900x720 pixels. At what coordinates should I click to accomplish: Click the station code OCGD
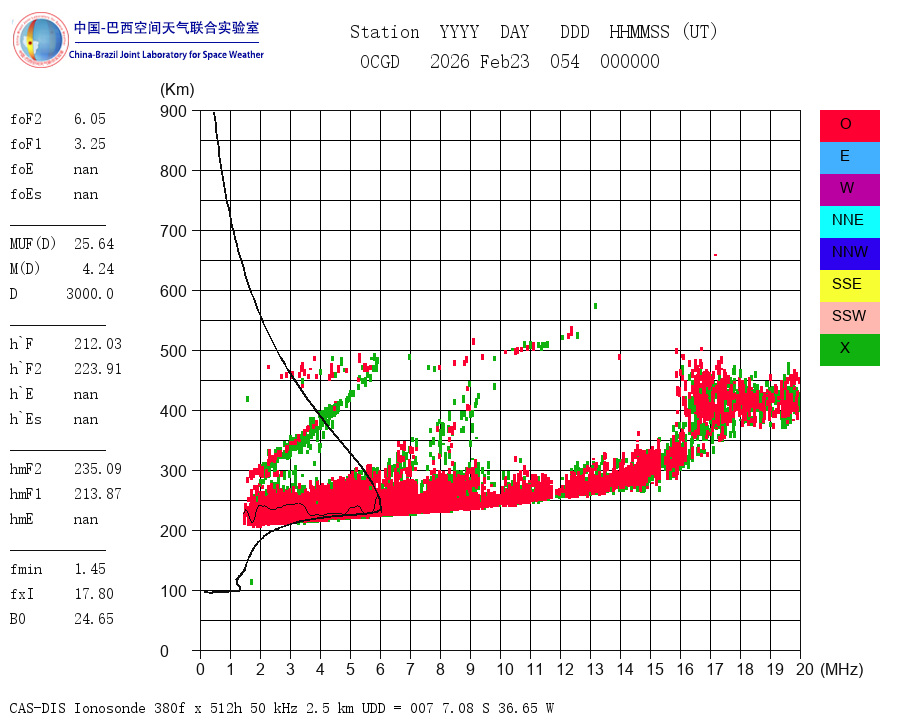pyautogui.click(x=379, y=62)
